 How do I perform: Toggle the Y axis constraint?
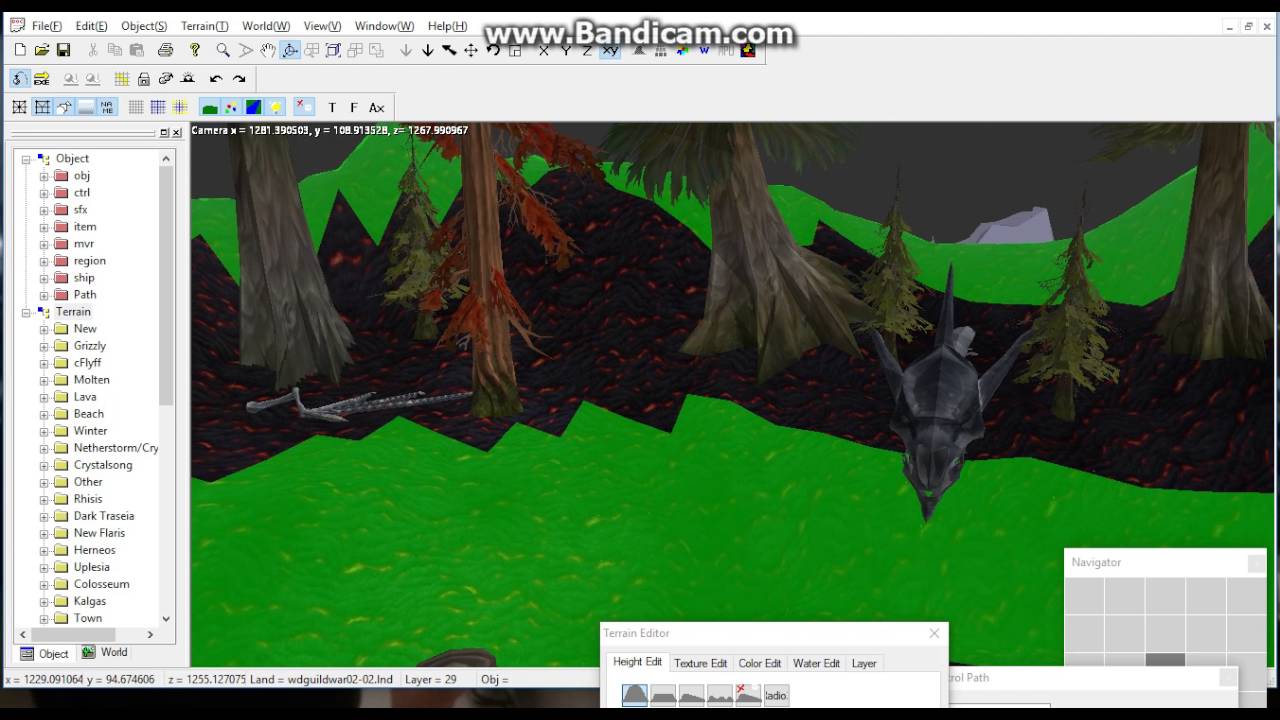[x=566, y=50]
